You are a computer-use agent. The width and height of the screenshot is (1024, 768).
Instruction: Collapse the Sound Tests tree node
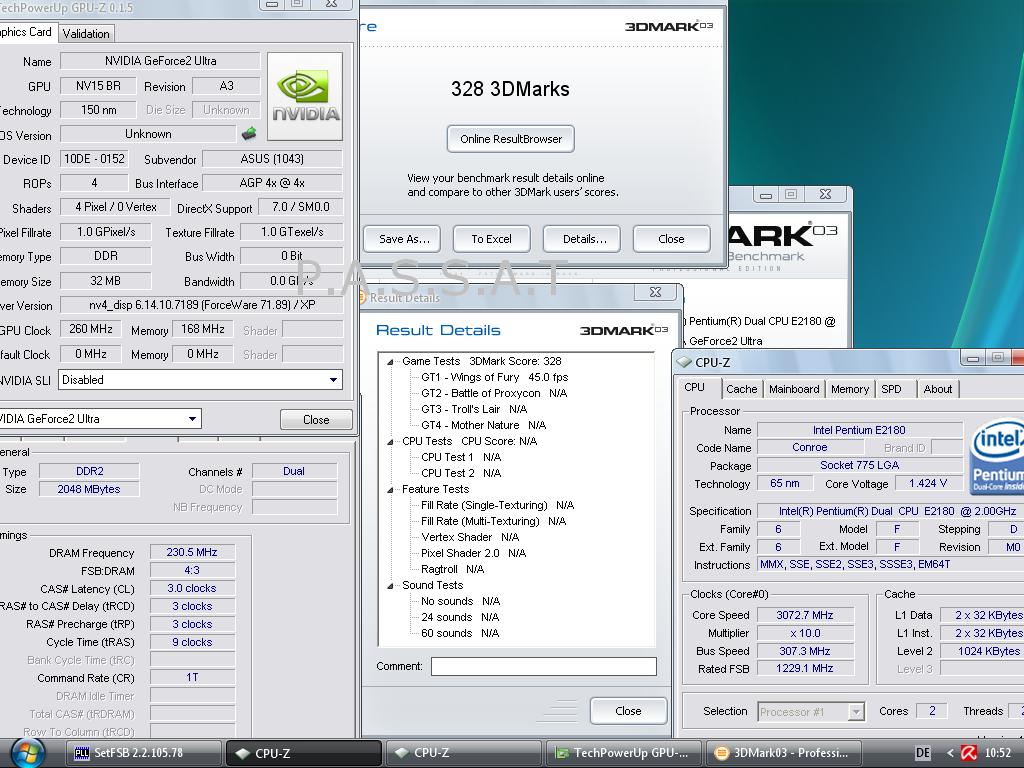[x=390, y=586]
